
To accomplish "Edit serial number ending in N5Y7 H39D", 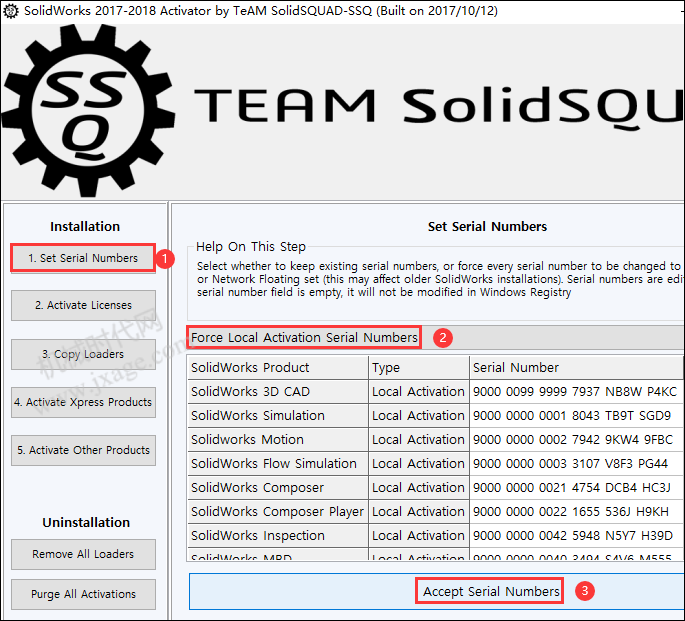I will tap(577, 536).
